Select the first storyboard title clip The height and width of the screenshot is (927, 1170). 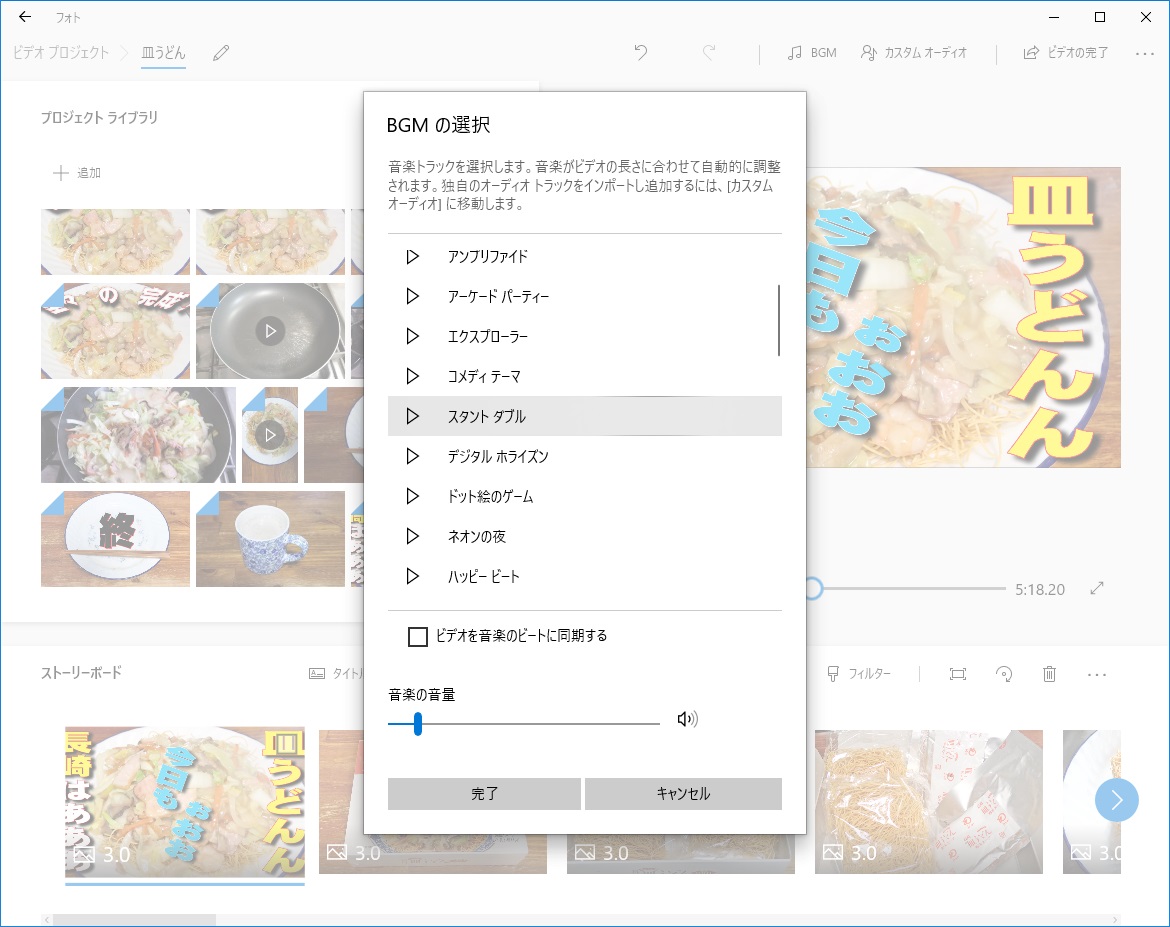185,800
